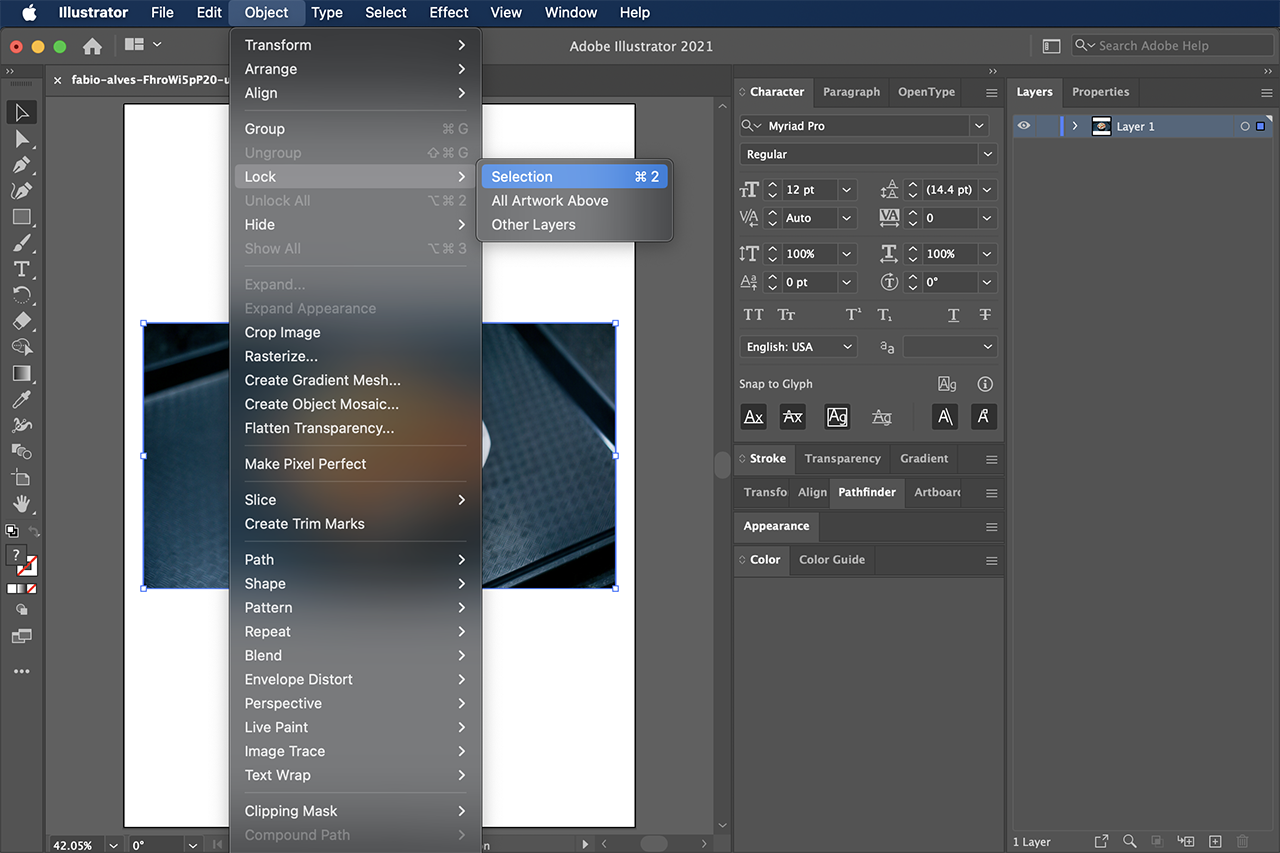Select the Rotate tool

21,295
